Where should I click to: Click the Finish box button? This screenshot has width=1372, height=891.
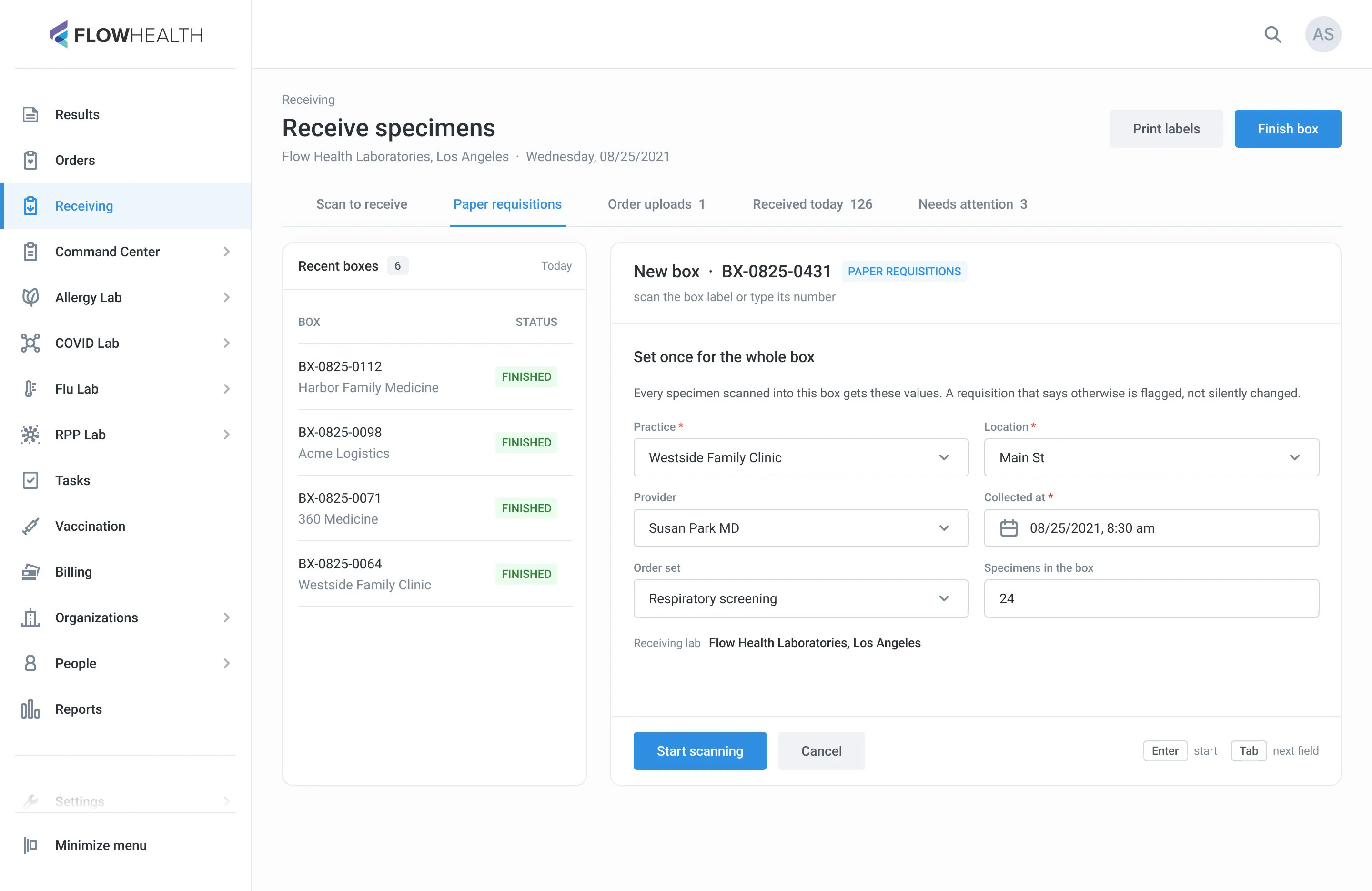1287,129
